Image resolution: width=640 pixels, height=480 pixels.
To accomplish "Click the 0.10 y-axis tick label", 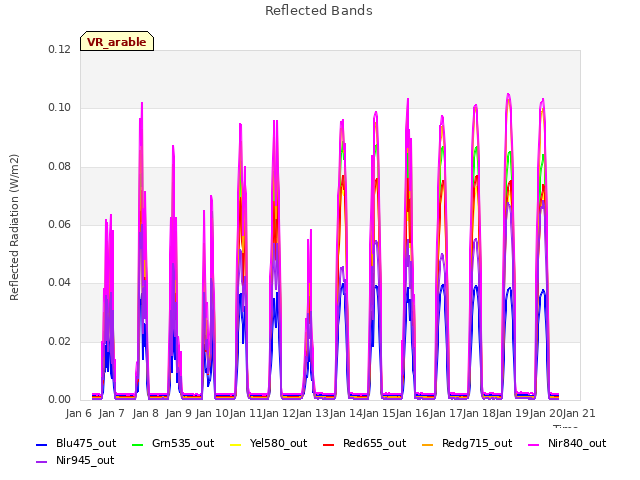I will 60,108.
